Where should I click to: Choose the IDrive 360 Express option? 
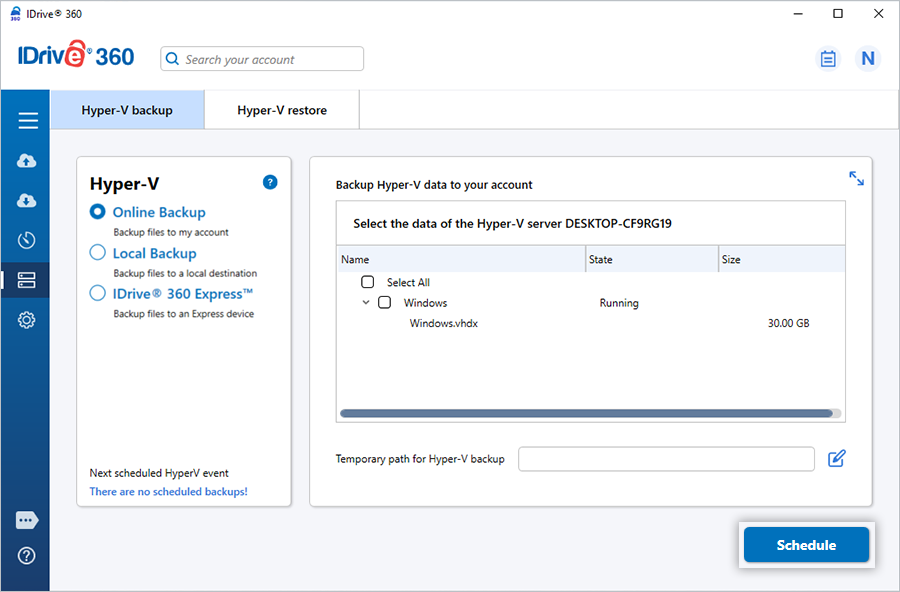[98, 293]
